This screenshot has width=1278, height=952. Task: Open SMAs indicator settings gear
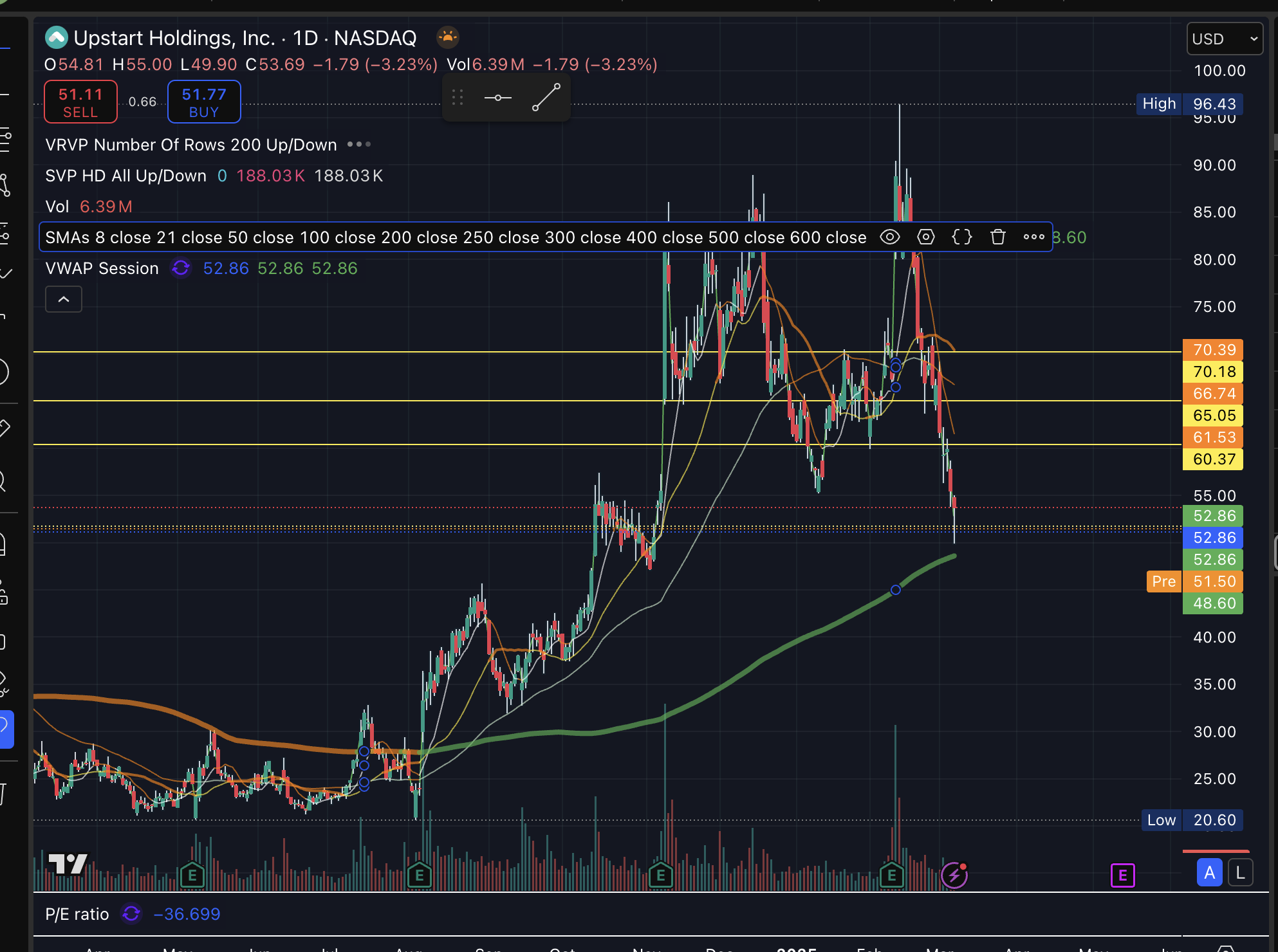coord(926,237)
